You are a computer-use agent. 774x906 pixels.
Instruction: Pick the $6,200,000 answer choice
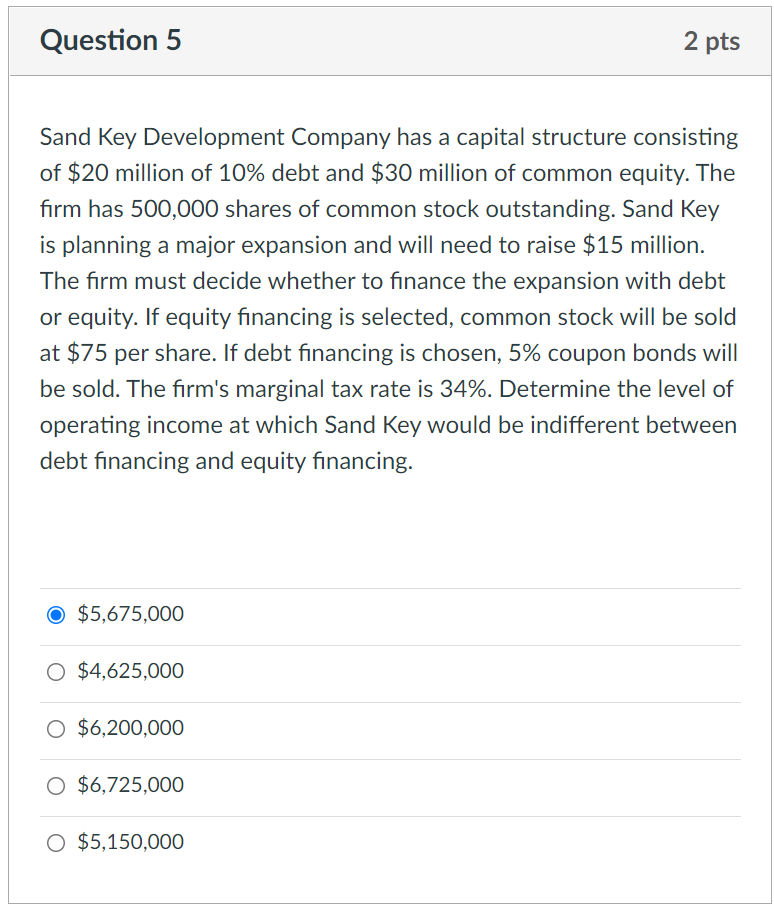56,728
